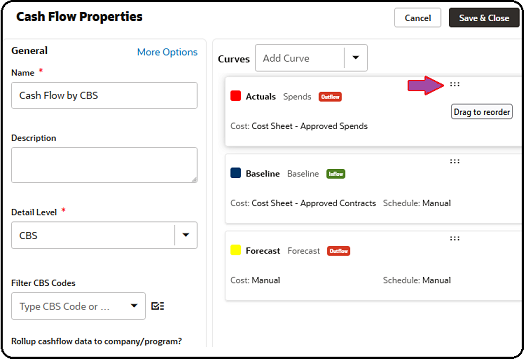Click the yellow Forecast color swatch

coord(235,250)
